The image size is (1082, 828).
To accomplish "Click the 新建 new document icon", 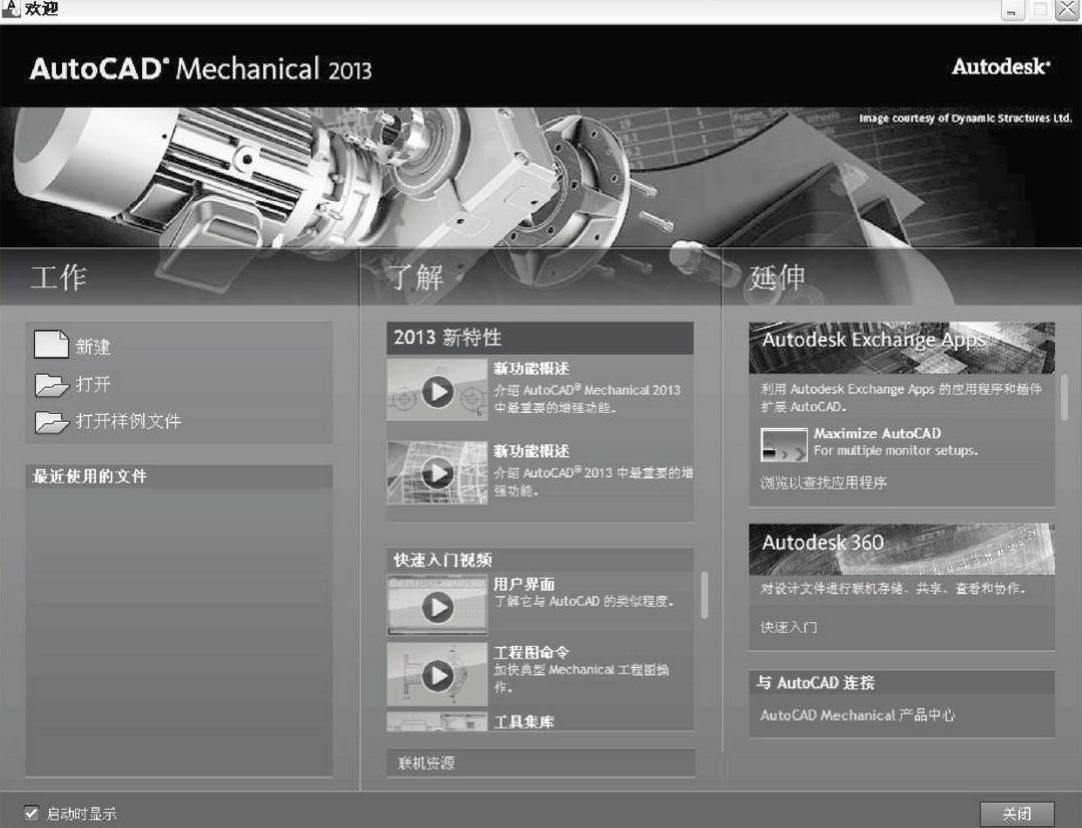I will [x=51, y=344].
